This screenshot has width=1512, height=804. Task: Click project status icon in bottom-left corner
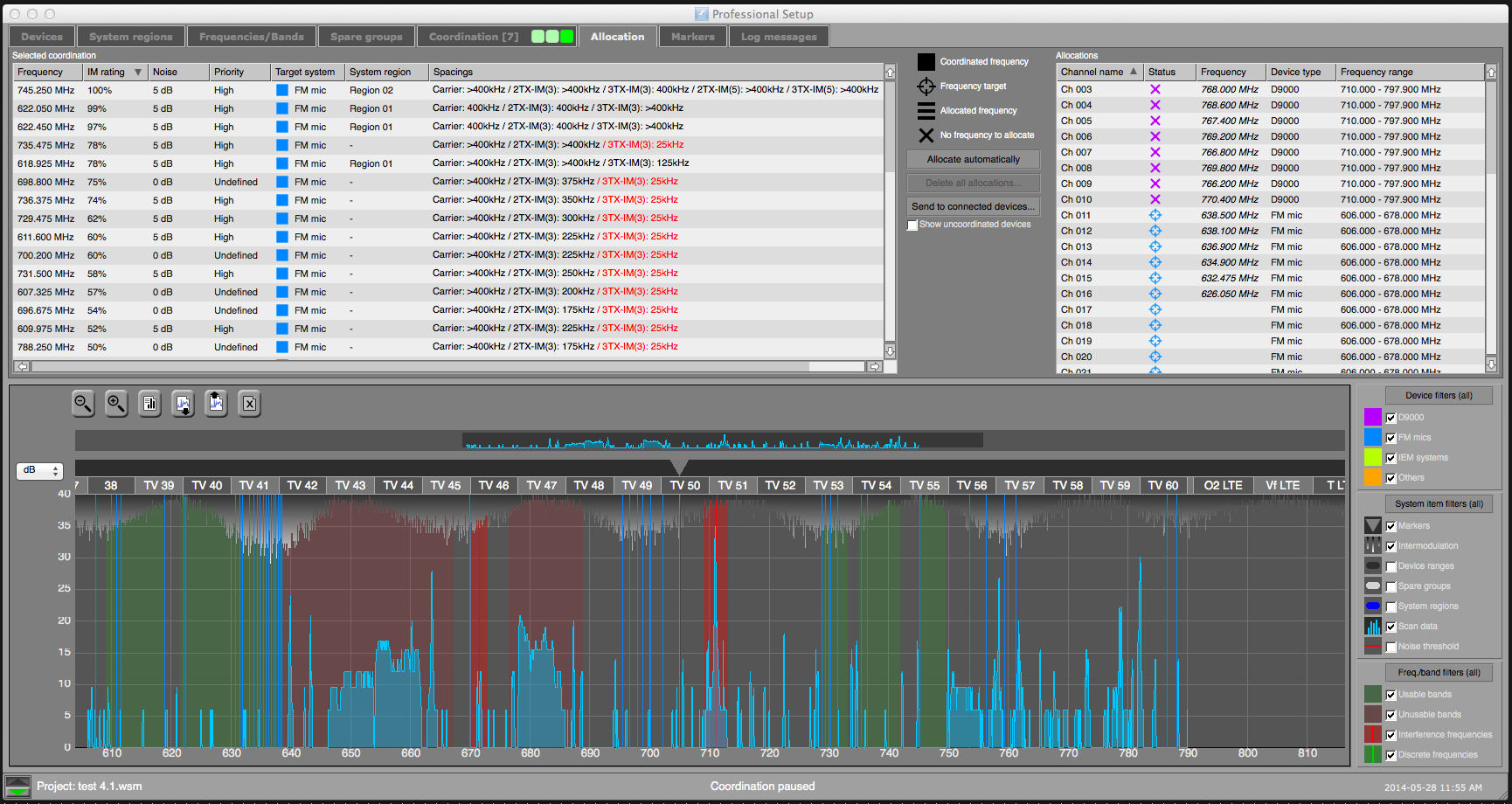(x=17, y=786)
